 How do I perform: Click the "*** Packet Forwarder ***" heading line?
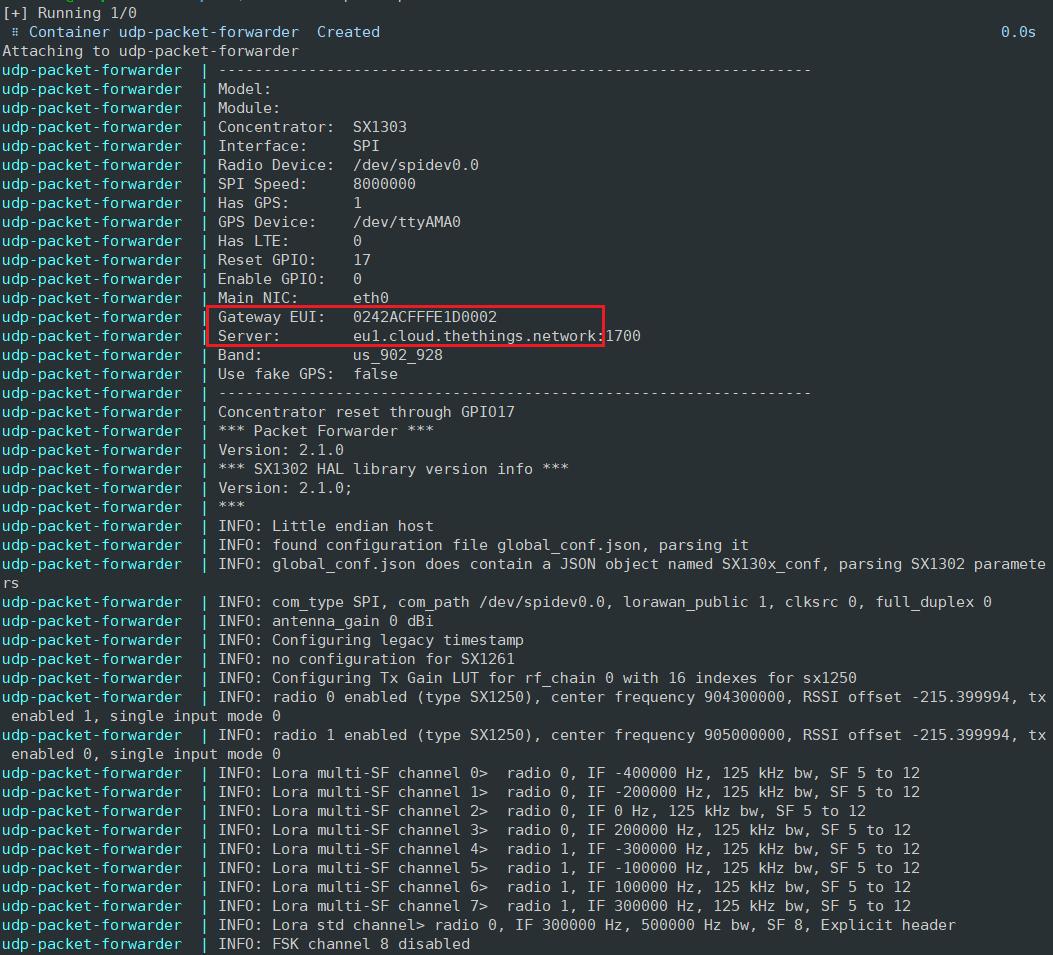tap(325, 431)
